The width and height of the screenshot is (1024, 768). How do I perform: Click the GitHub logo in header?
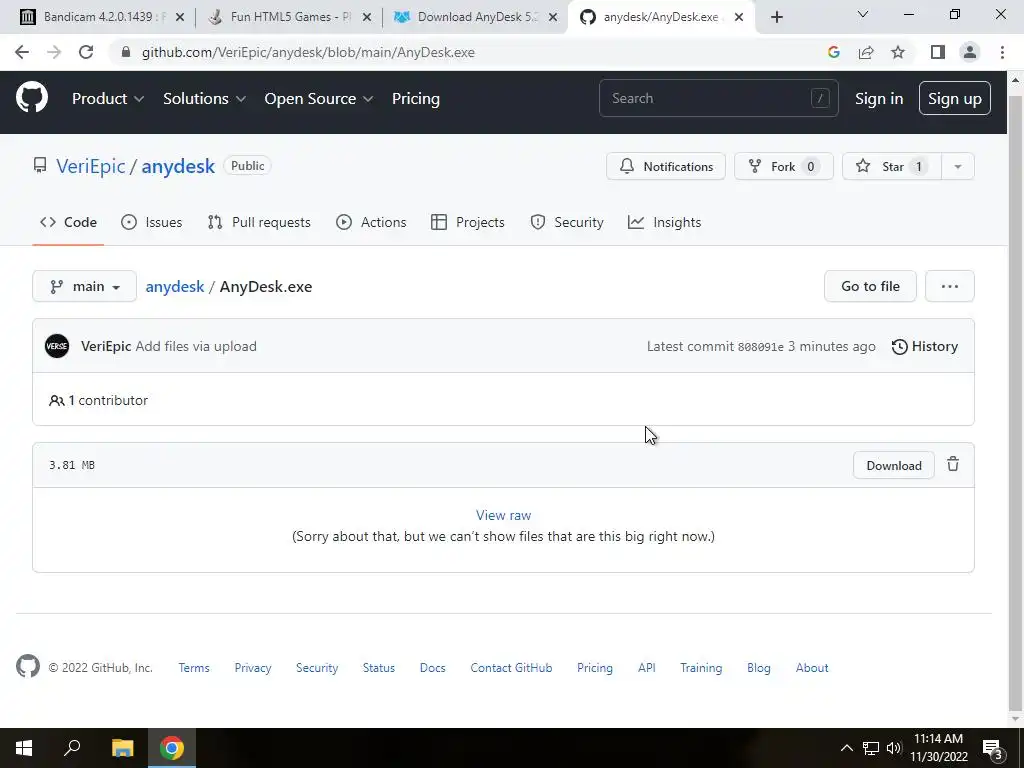pyautogui.click(x=32, y=98)
